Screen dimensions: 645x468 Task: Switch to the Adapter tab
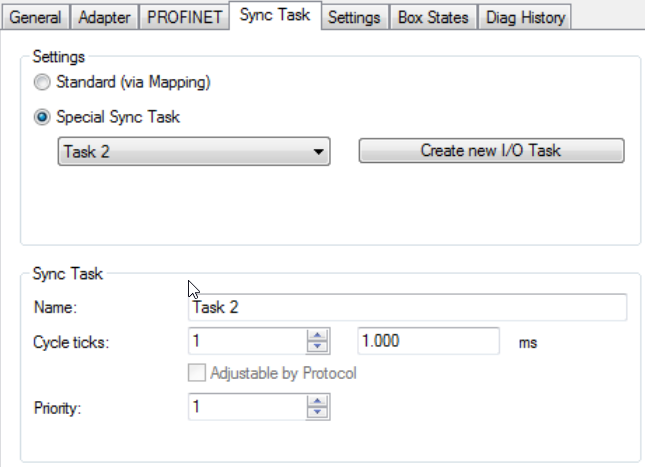(105, 17)
